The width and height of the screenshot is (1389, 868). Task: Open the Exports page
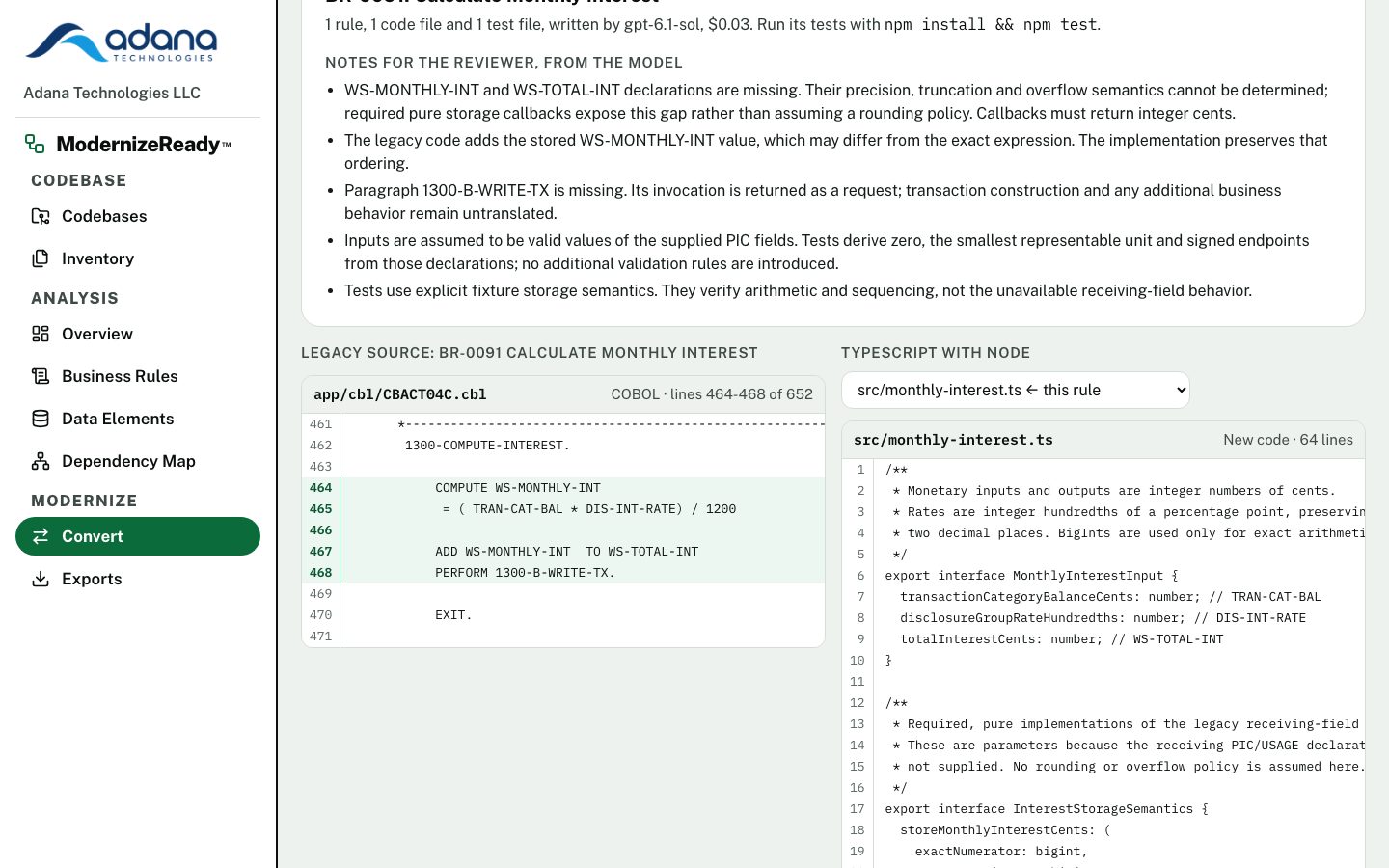pos(138,579)
